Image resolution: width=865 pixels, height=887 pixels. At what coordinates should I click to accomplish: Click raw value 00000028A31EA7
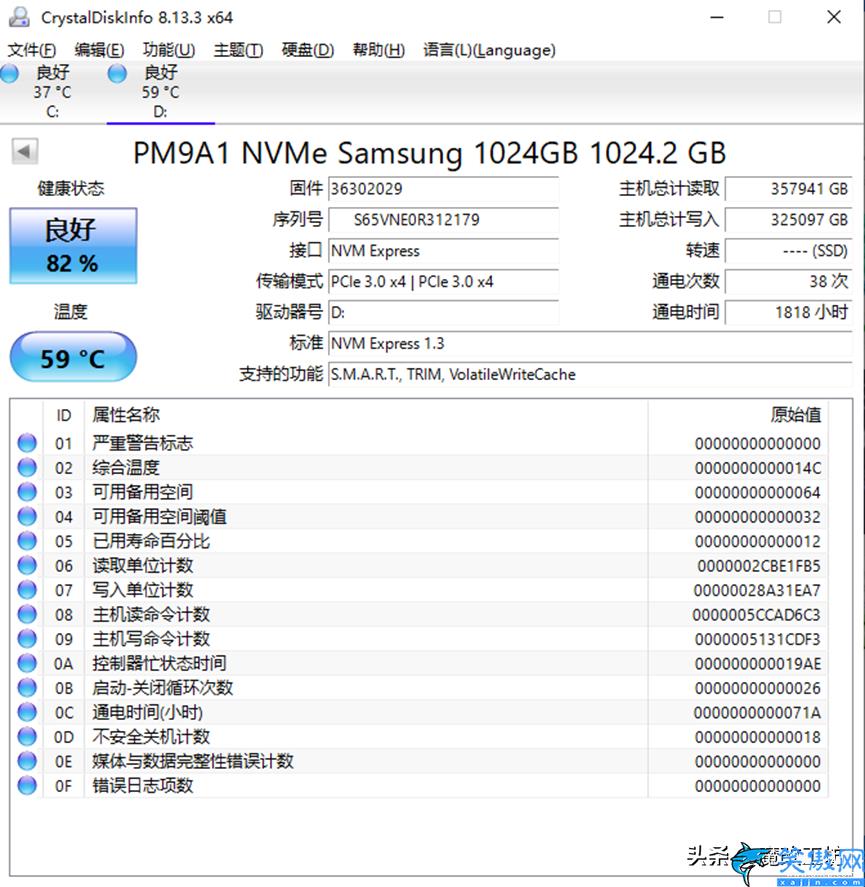tap(757, 590)
